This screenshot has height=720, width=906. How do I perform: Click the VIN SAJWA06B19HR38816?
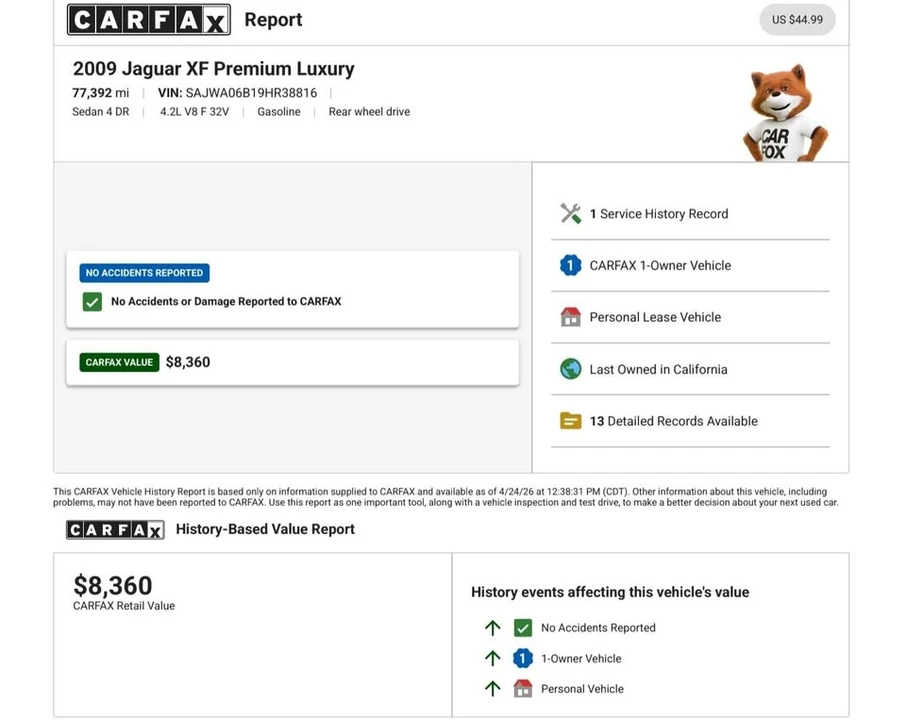237,93
